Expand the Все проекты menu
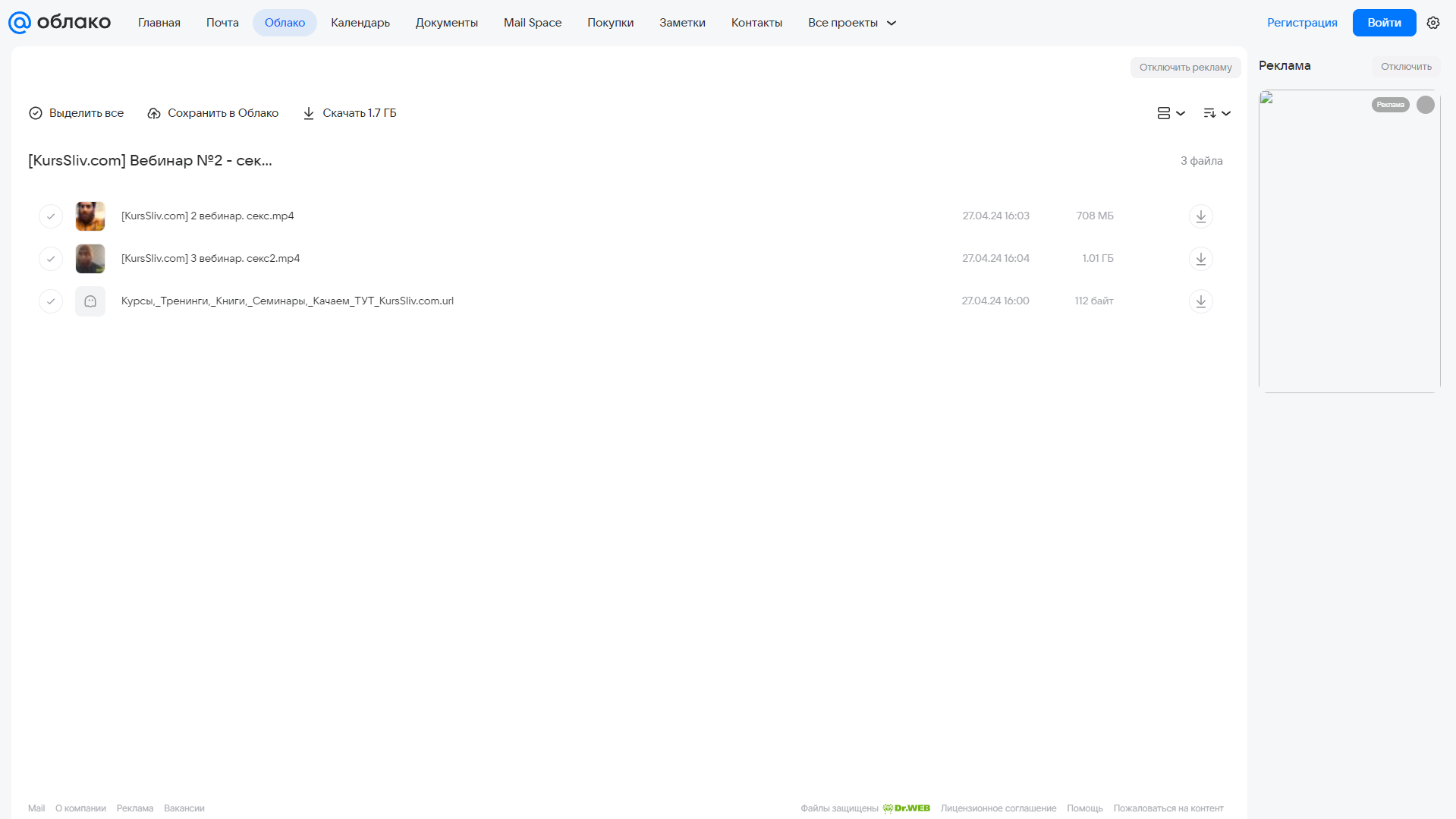 pyautogui.click(x=852, y=23)
